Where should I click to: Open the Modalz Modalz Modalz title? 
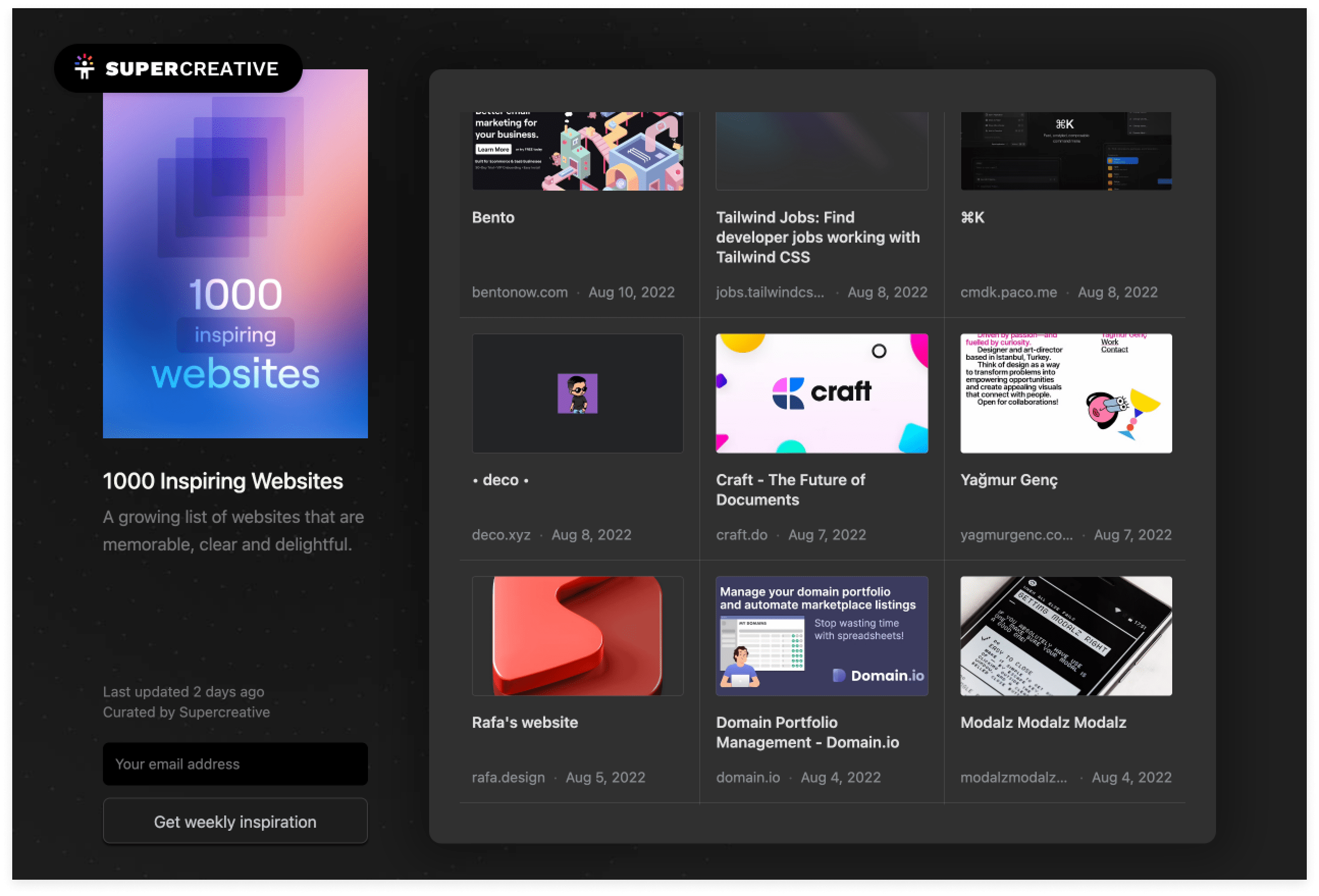pyautogui.click(x=1043, y=722)
